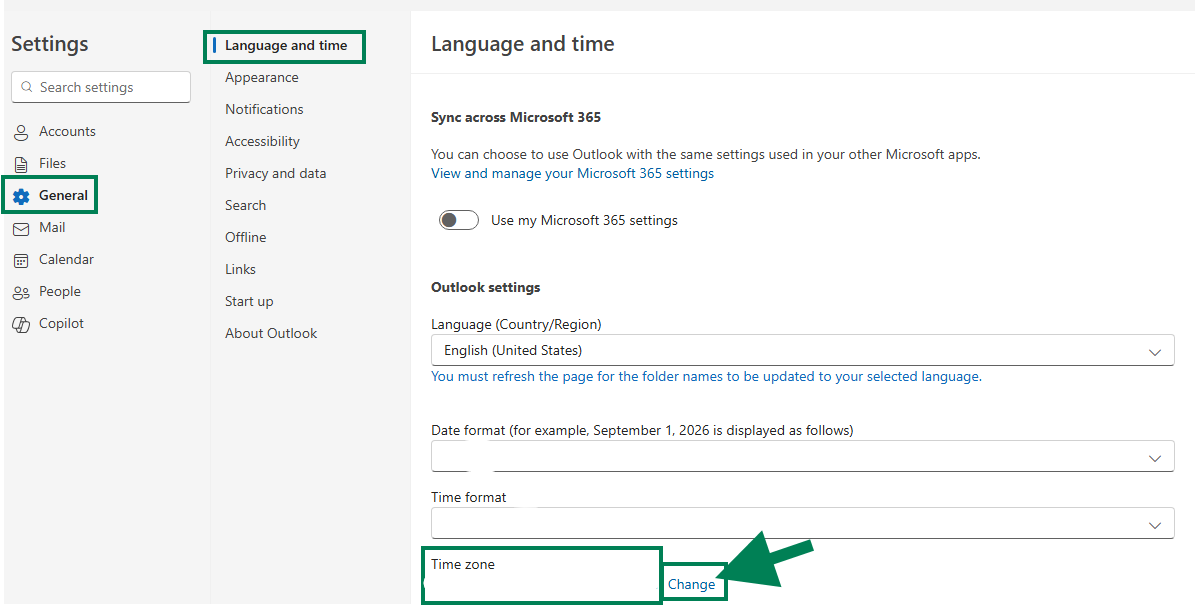Viewport: 1195px width, 606px height.
Task: Click the Change time zone link
Action: pyautogui.click(x=691, y=585)
